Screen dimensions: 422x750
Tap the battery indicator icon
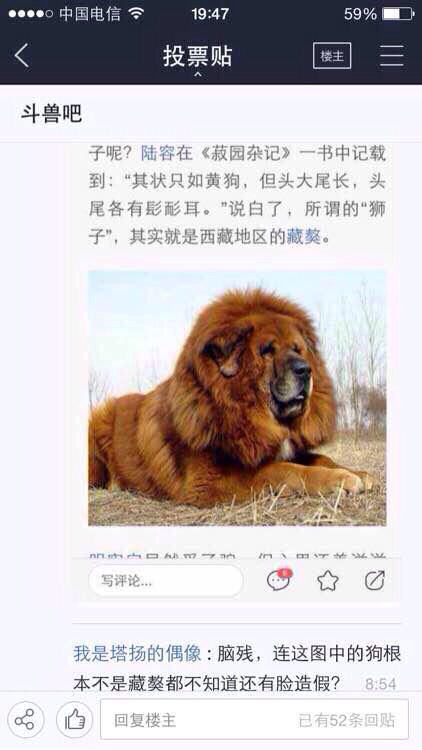tap(398, 14)
